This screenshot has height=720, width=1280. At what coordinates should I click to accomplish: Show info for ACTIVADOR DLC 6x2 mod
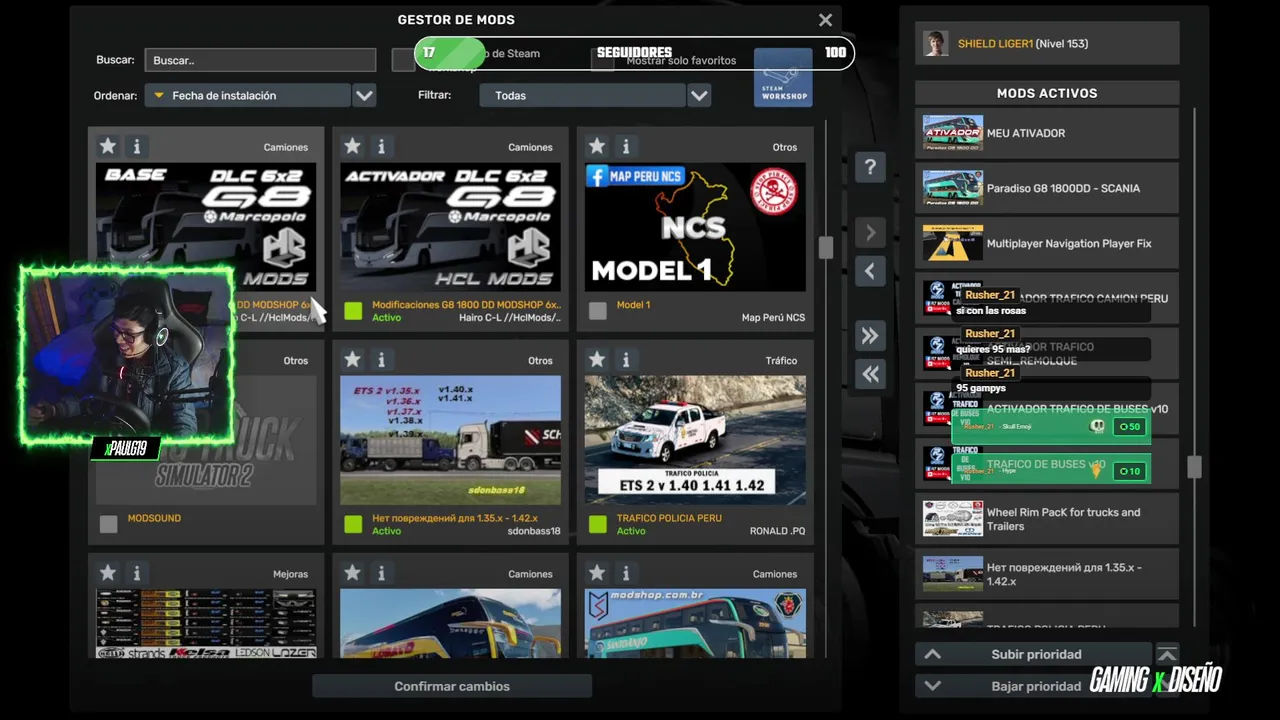coord(381,146)
